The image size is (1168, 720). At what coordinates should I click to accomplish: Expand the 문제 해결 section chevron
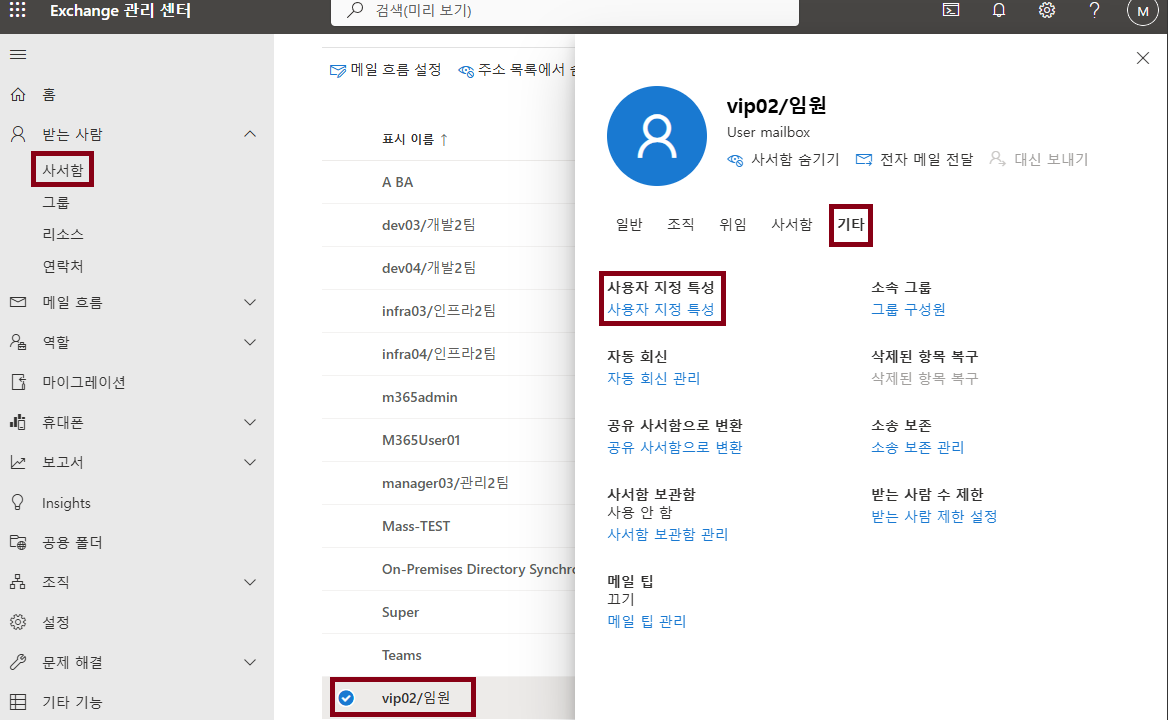tap(250, 662)
